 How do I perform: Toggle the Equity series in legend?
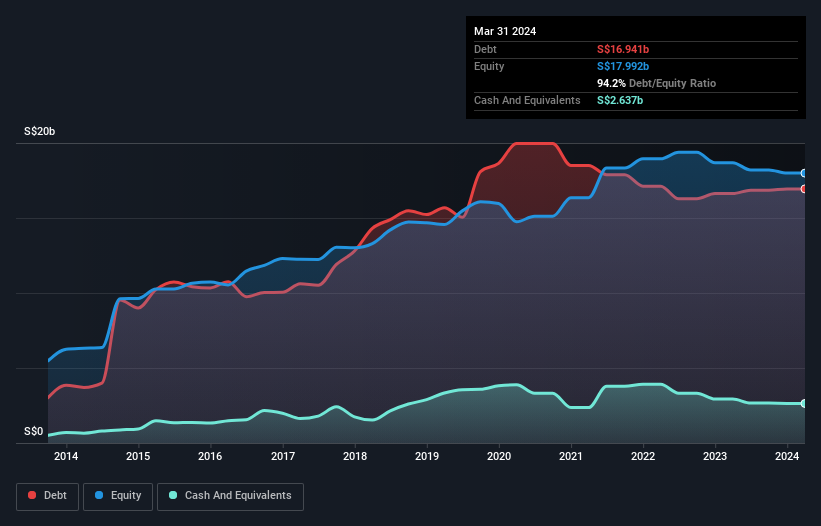pyautogui.click(x=118, y=495)
